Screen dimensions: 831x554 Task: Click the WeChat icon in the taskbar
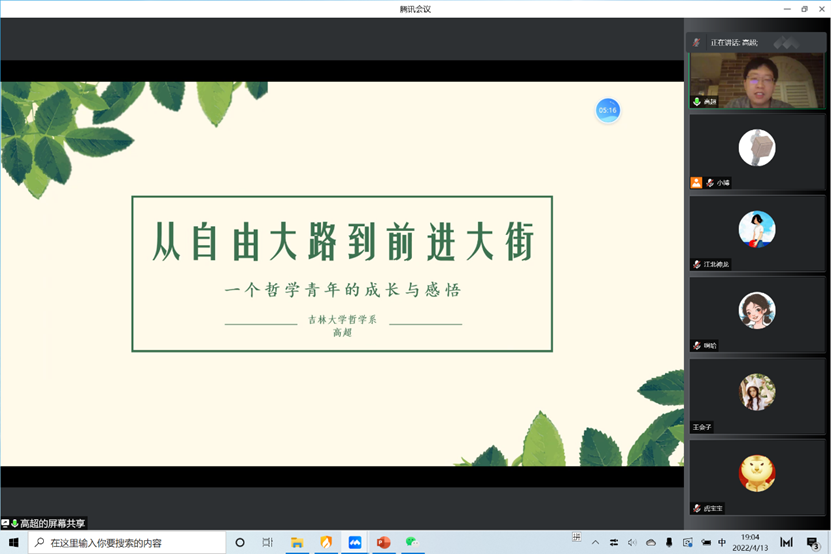point(411,543)
